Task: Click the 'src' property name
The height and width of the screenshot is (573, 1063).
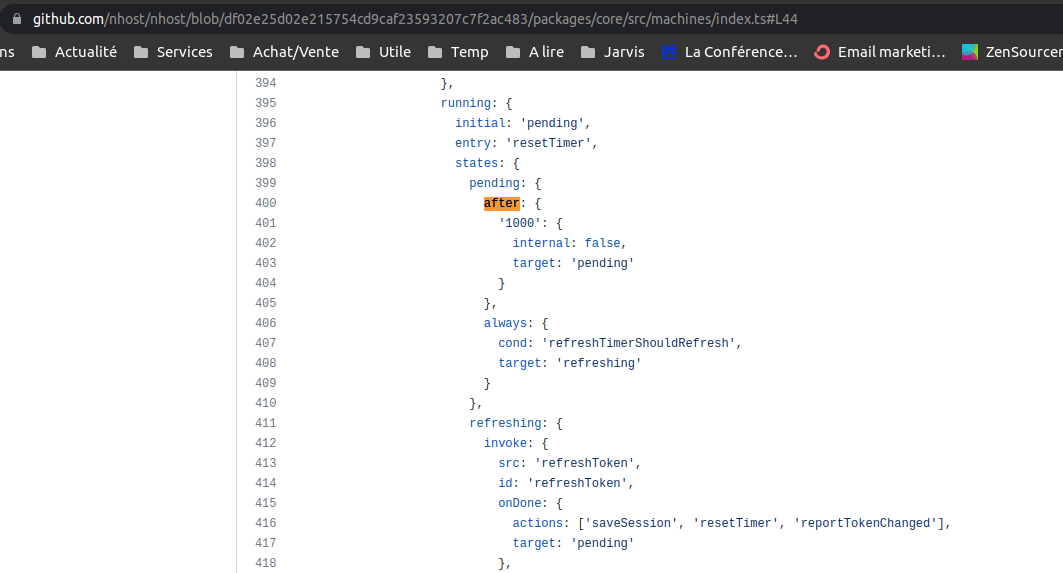Action: 508,463
